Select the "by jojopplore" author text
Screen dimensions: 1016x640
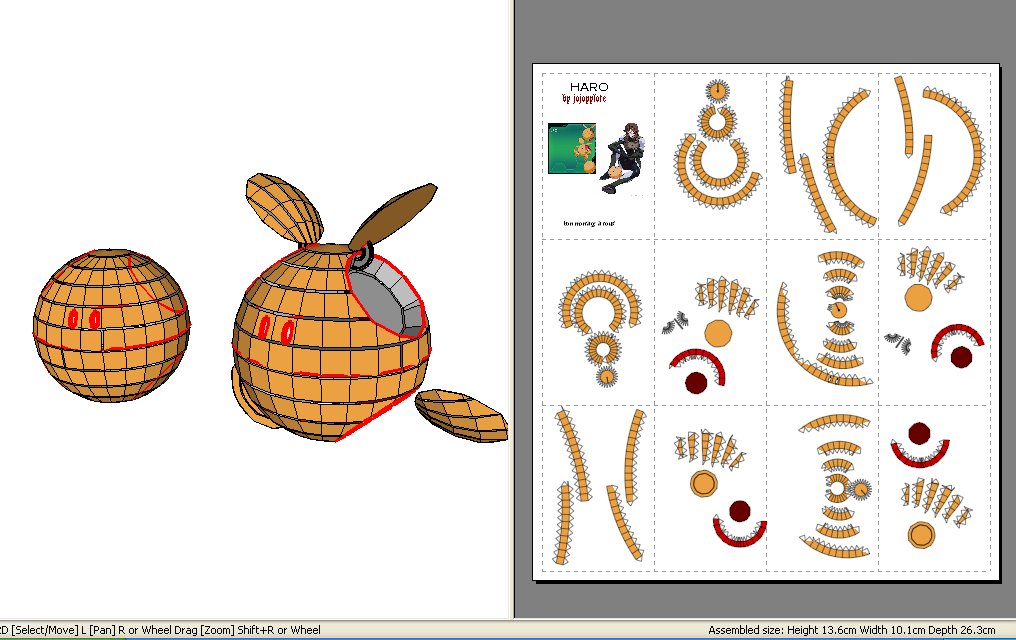pos(586,100)
